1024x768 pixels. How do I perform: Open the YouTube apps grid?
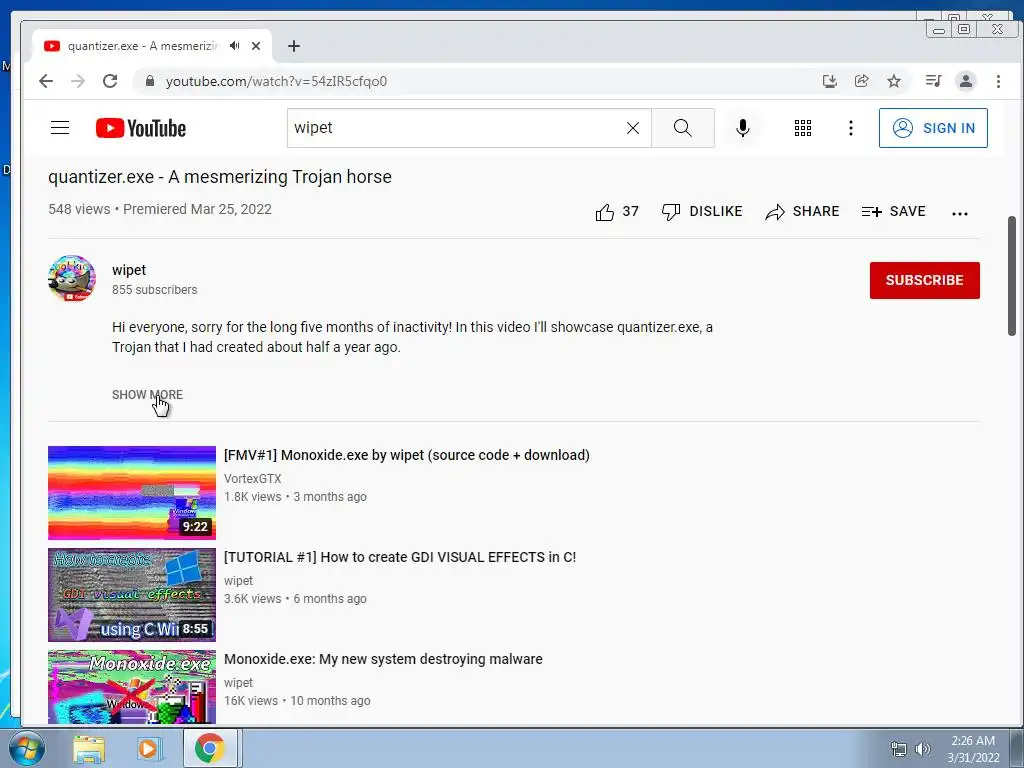(803, 128)
